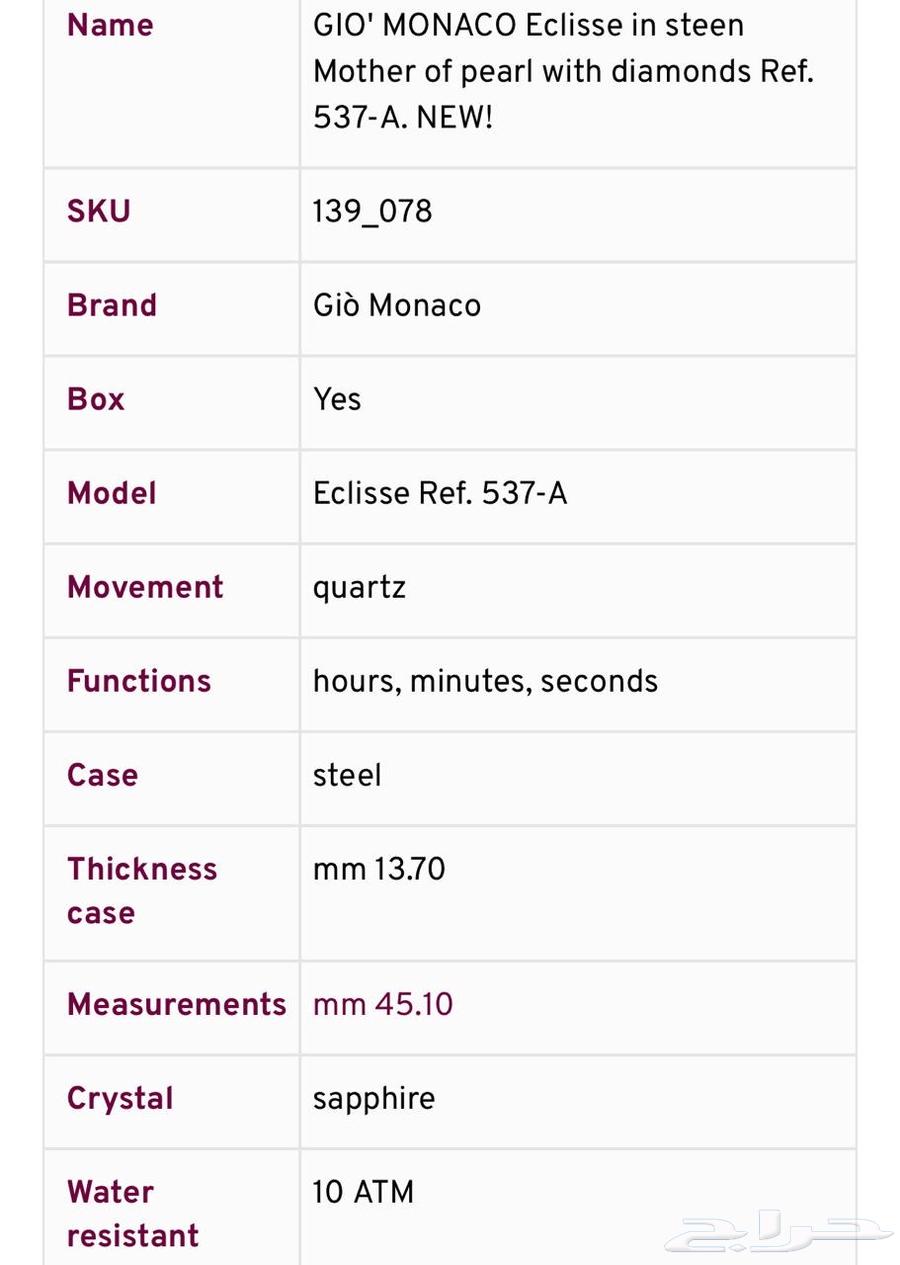Select the Eclisse Ref. 537-A model value
Image resolution: width=900 pixels, height=1265 pixels.
click(440, 493)
